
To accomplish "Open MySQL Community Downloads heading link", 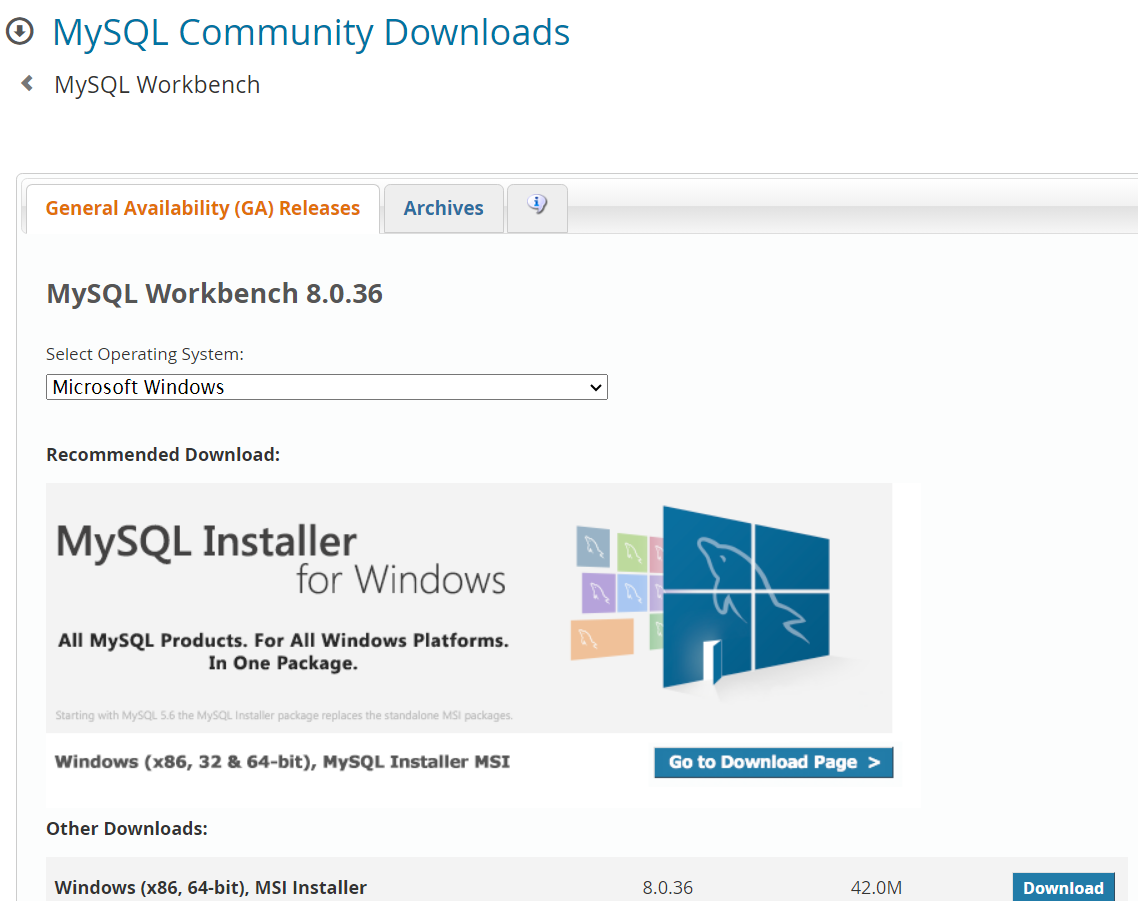I will click(x=311, y=32).
